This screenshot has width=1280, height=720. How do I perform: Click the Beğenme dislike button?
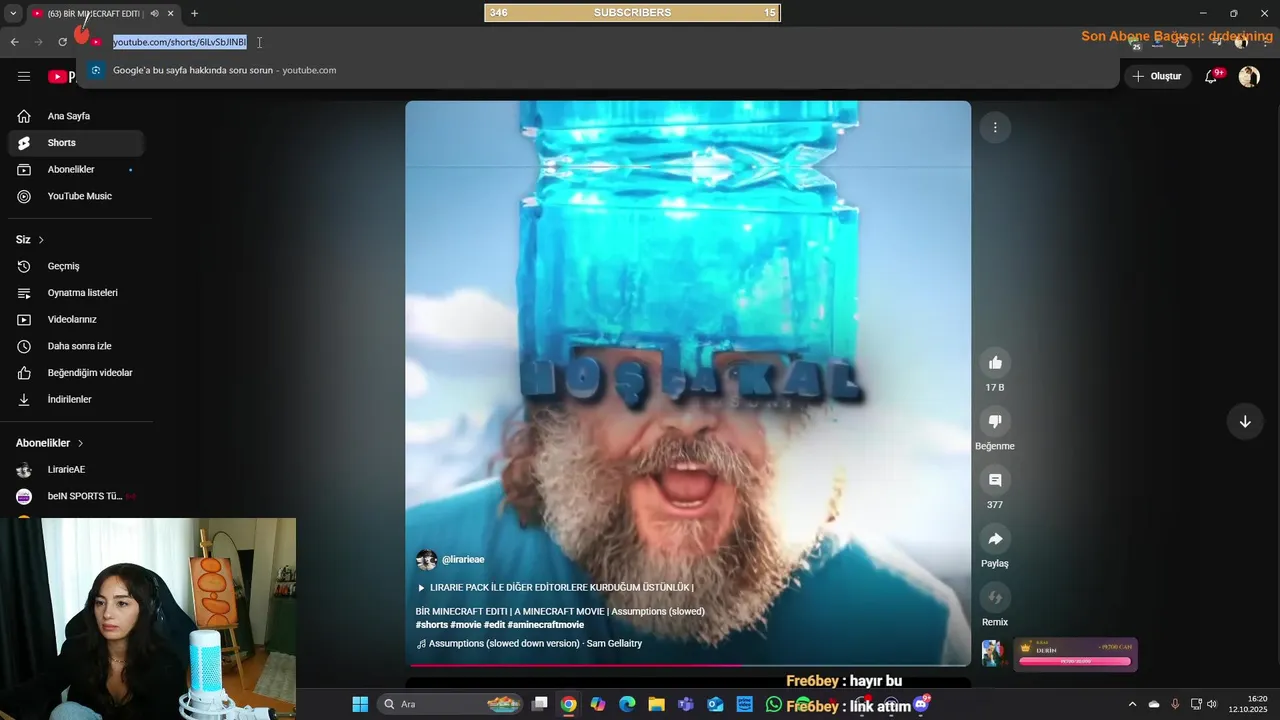click(x=995, y=422)
